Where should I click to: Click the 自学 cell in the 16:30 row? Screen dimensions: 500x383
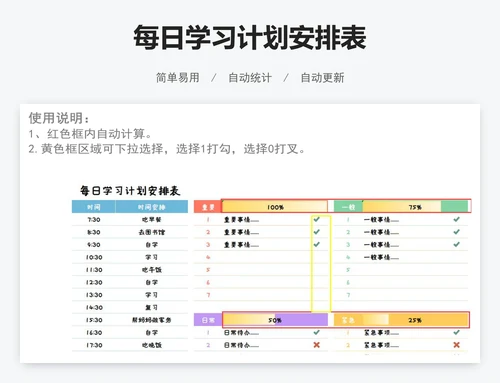152,333
